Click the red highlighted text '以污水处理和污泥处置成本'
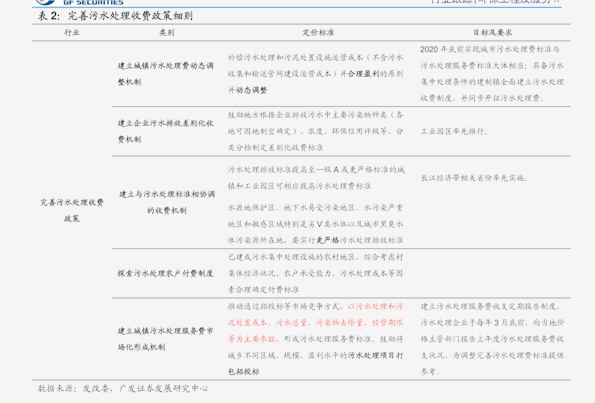This screenshot has width=595, height=403. click(x=315, y=323)
